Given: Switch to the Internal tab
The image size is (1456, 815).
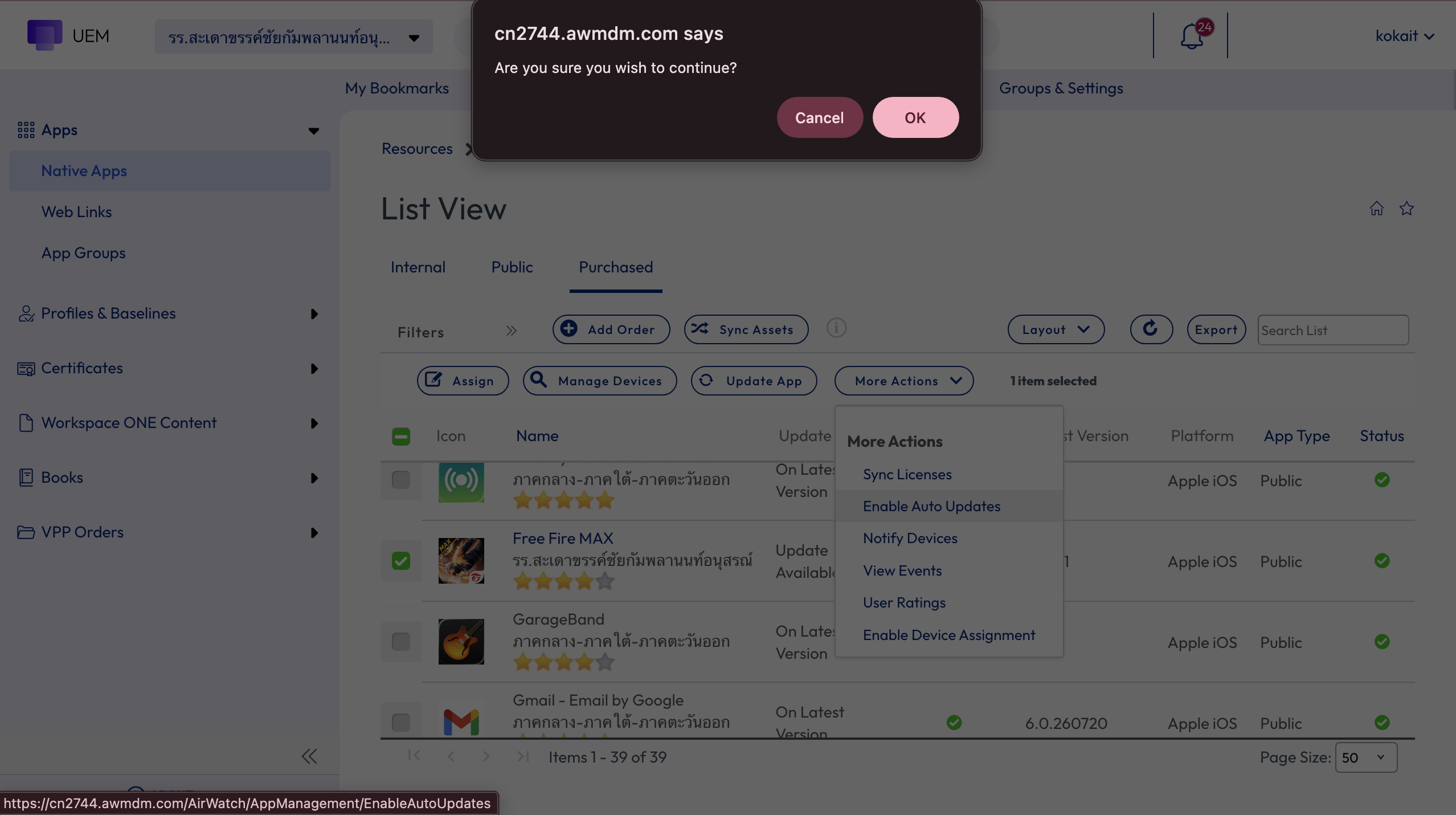Looking at the screenshot, I should pos(418,267).
